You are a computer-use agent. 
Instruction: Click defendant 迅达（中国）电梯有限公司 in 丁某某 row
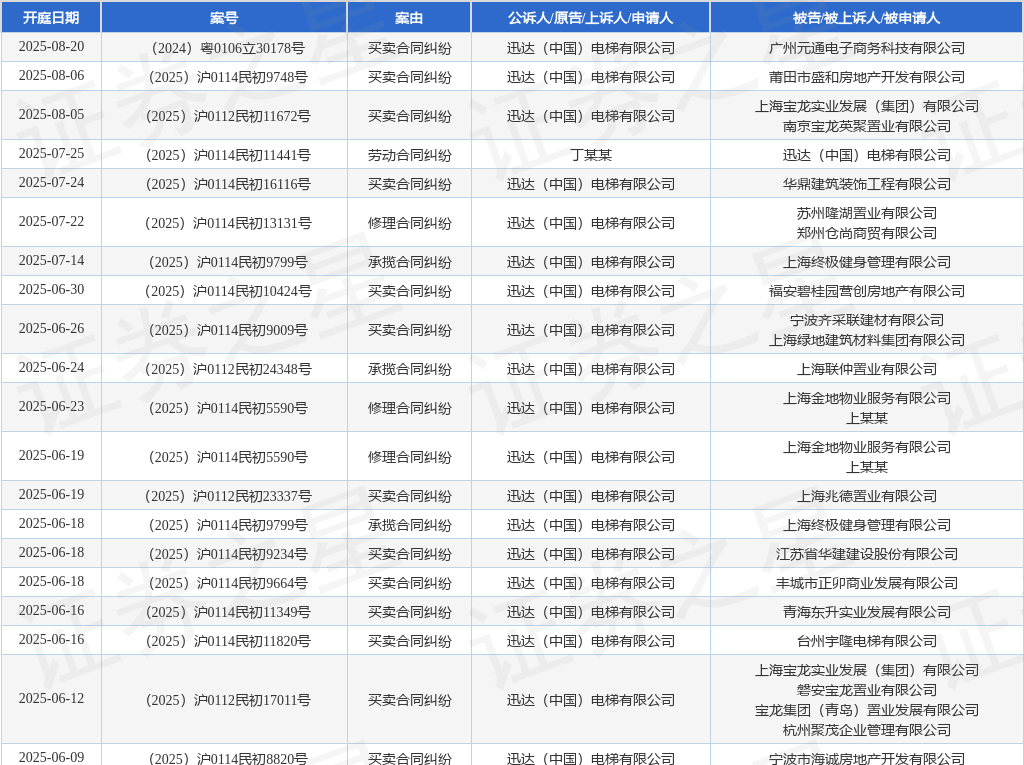coord(867,155)
